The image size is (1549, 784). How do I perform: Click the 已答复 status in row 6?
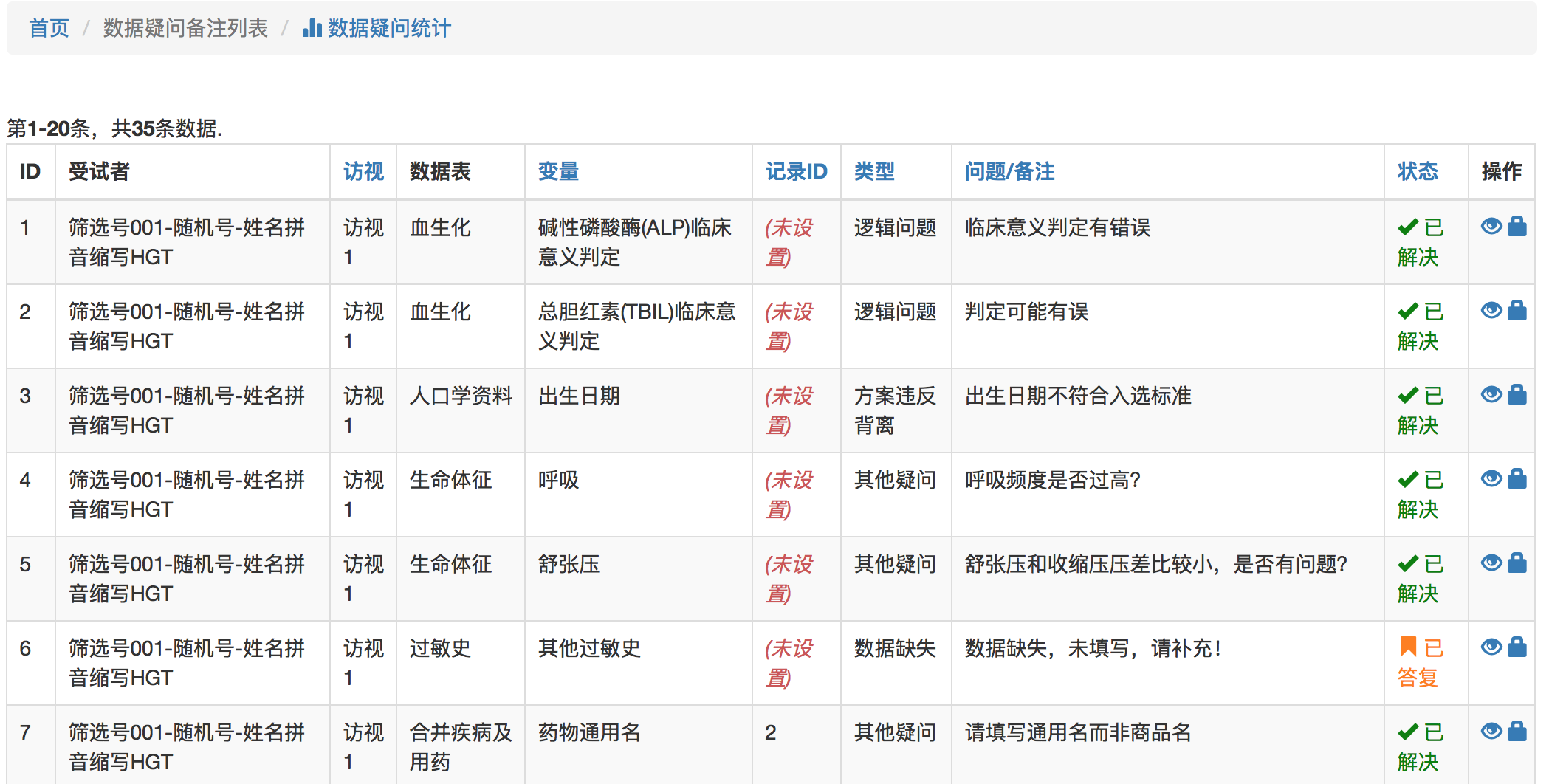click(x=1420, y=662)
